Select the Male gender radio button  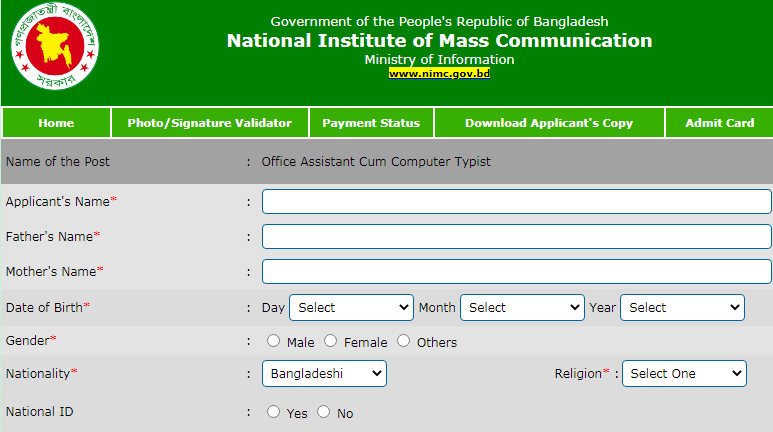click(273, 341)
